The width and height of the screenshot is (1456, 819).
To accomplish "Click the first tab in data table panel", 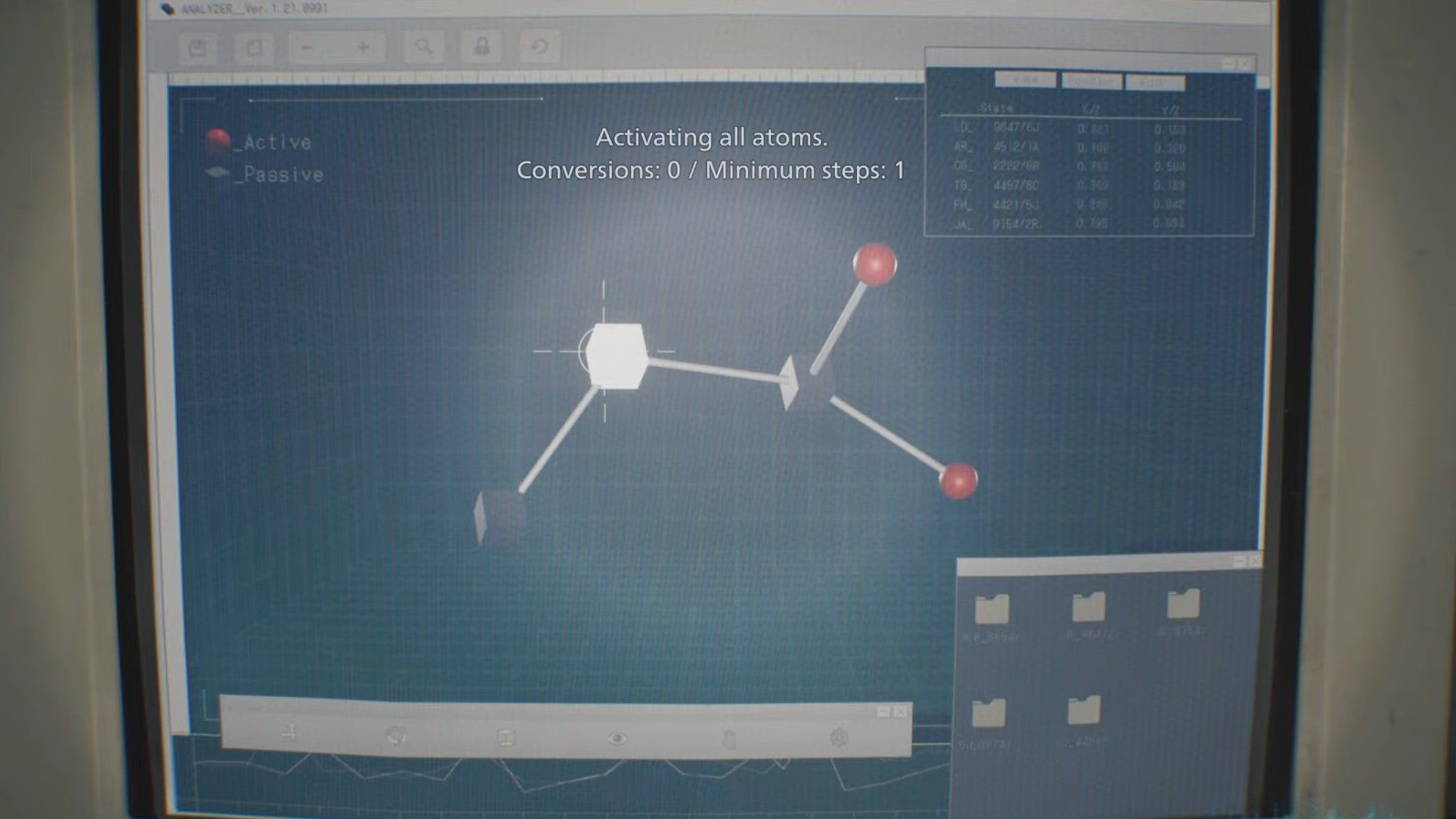I will tap(1024, 80).
